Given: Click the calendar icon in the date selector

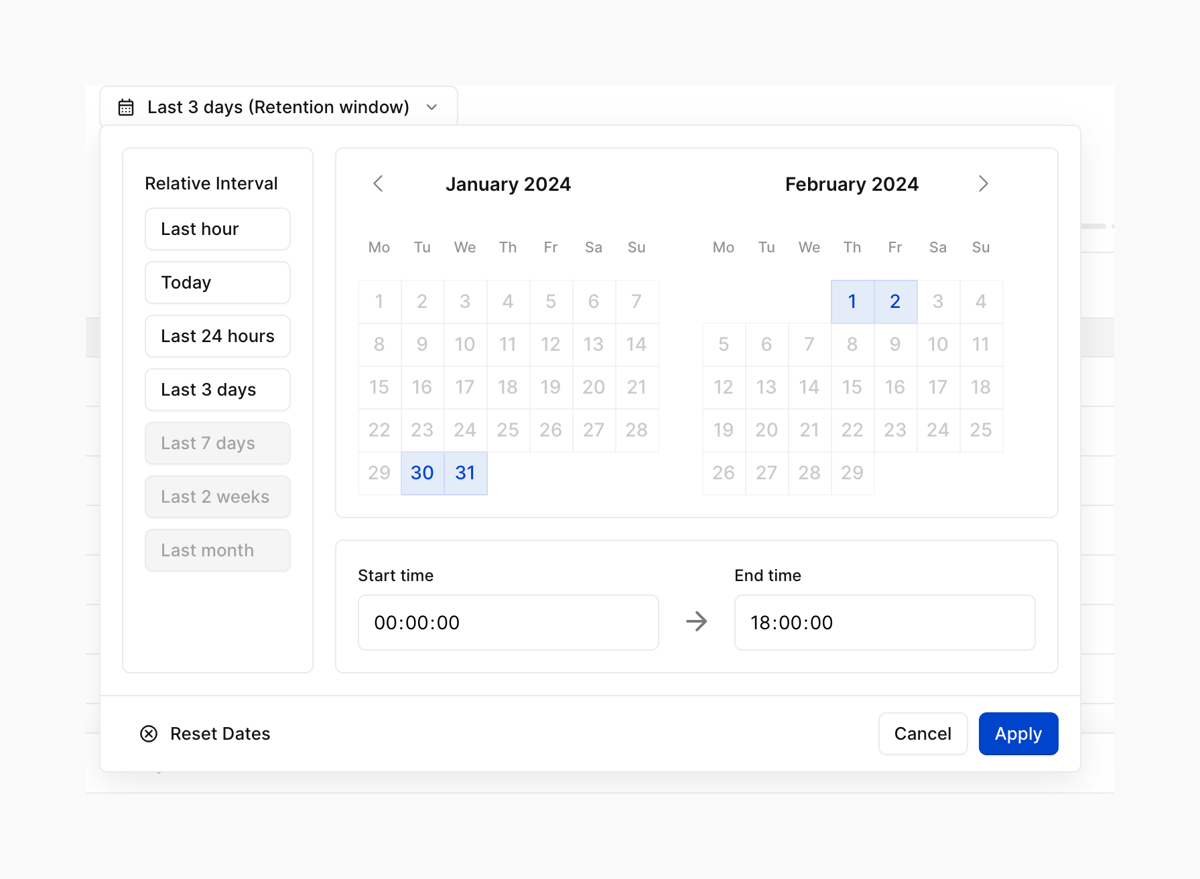Looking at the screenshot, I should pyautogui.click(x=125, y=106).
